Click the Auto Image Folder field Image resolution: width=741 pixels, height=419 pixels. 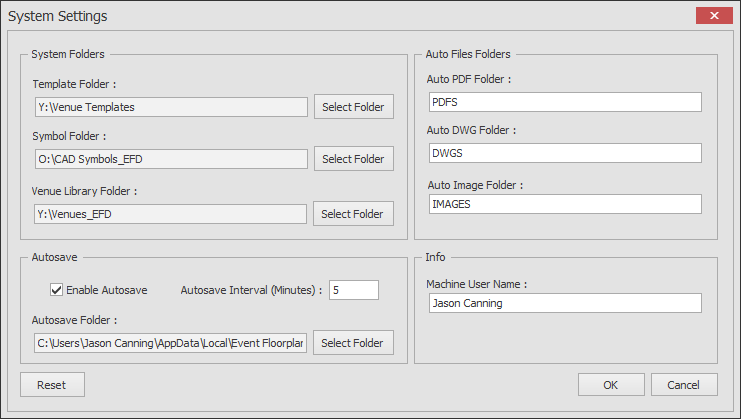coord(565,204)
